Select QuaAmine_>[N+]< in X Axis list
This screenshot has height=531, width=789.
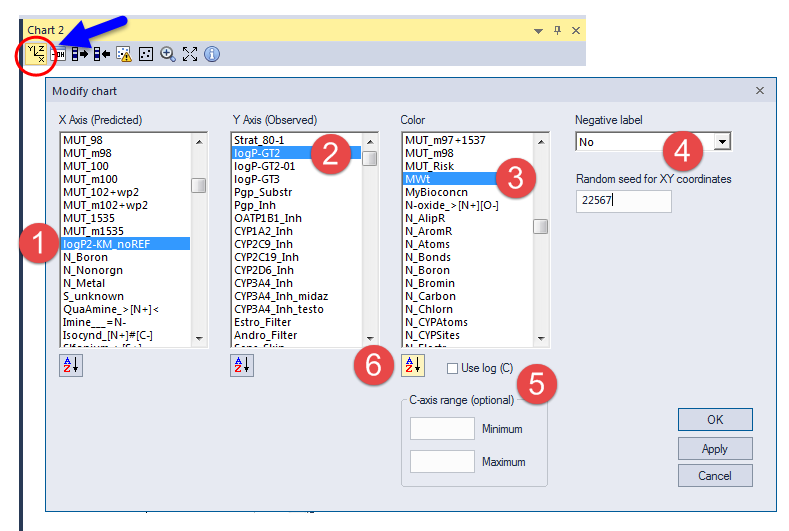click(125, 310)
